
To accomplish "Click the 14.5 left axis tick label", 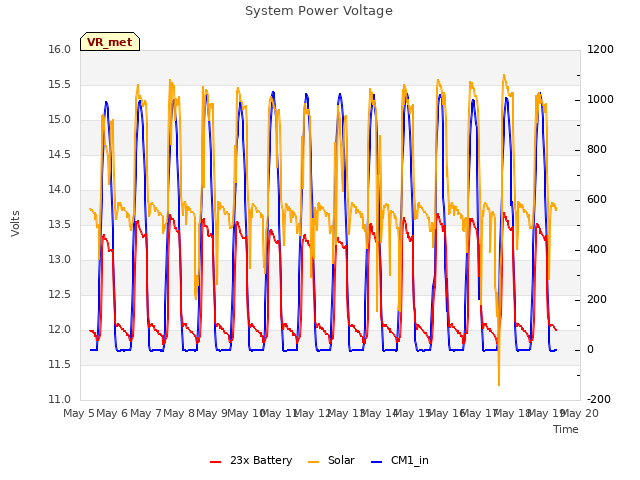I will (60, 155).
